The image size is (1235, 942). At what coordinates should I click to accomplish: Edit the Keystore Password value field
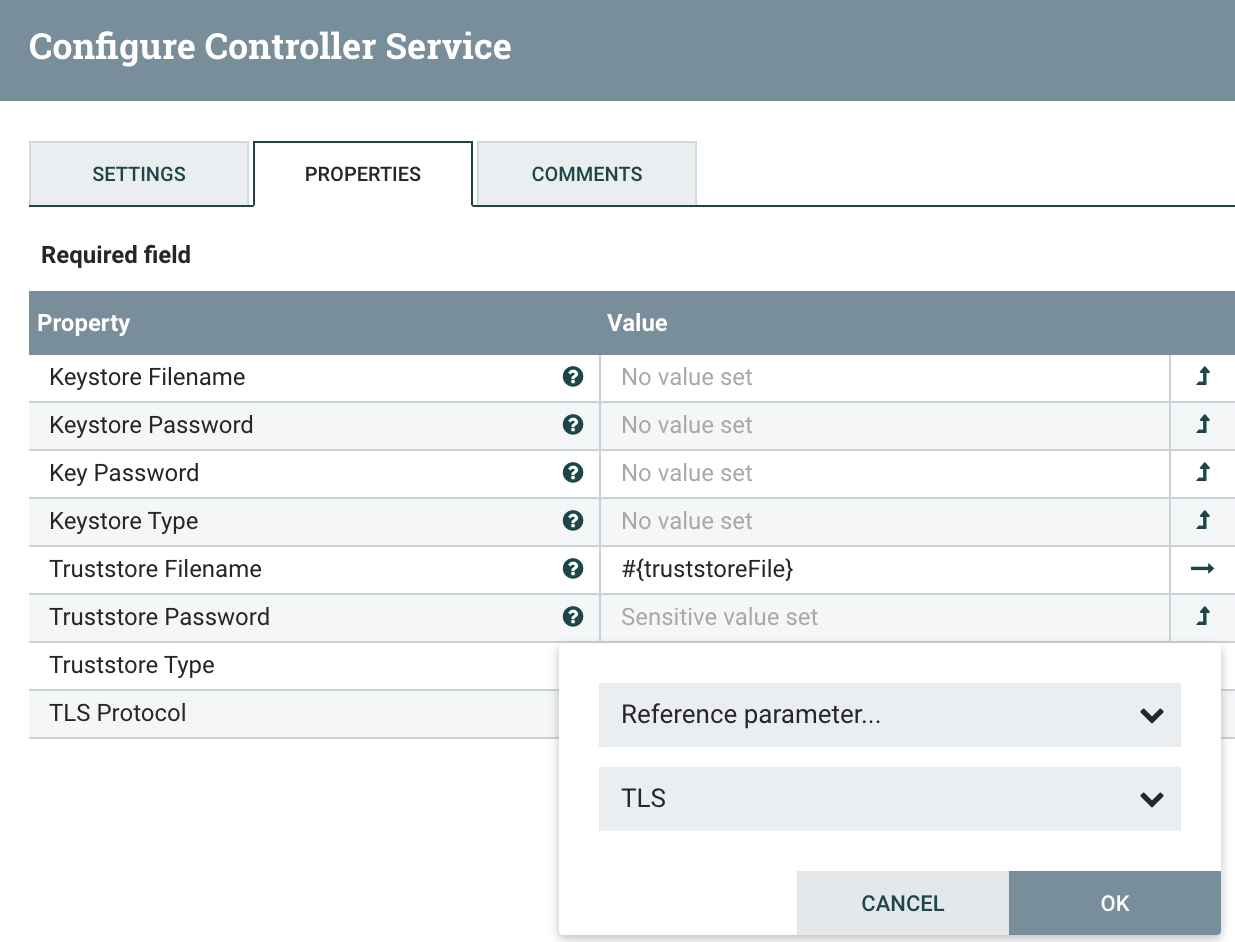(884, 425)
